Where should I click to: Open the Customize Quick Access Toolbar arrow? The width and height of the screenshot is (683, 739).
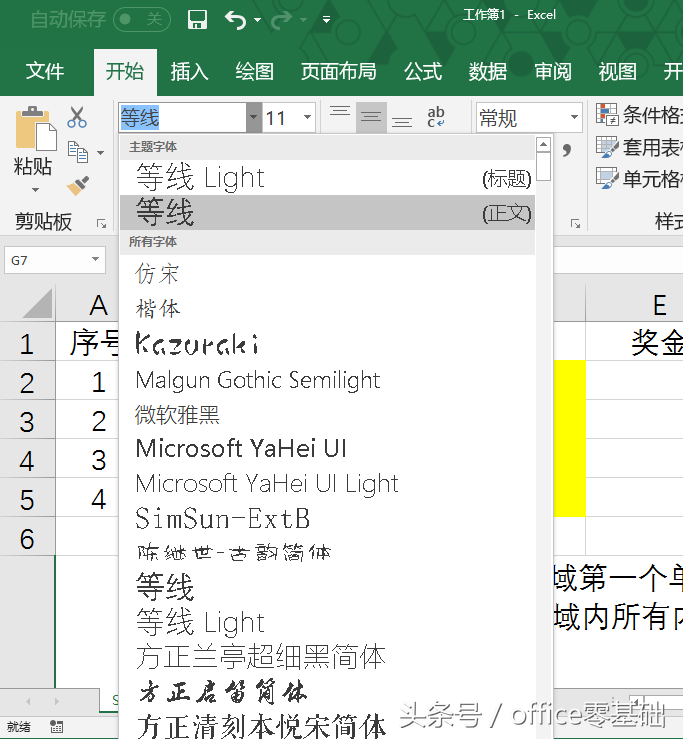[x=326, y=20]
